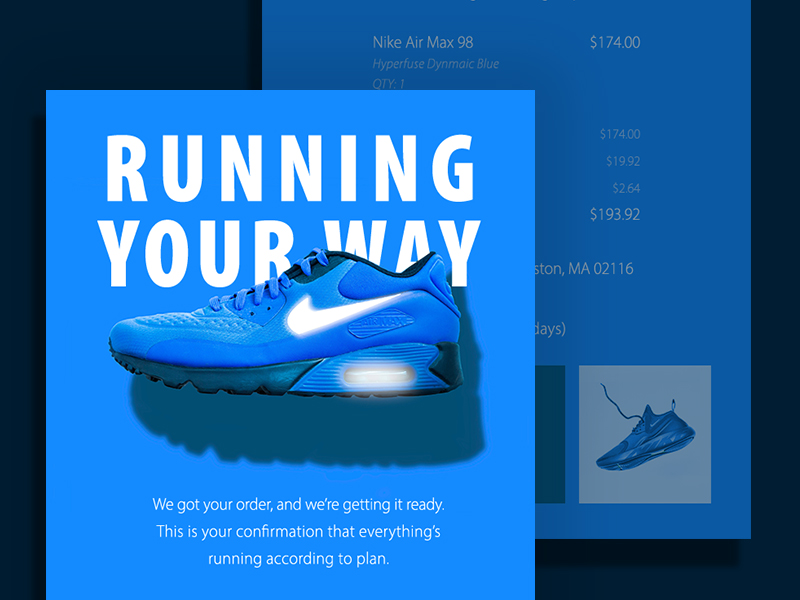The width and height of the screenshot is (800, 600).
Task: Click the $19.92 amount in the receipt
Action: (x=623, y=161)
